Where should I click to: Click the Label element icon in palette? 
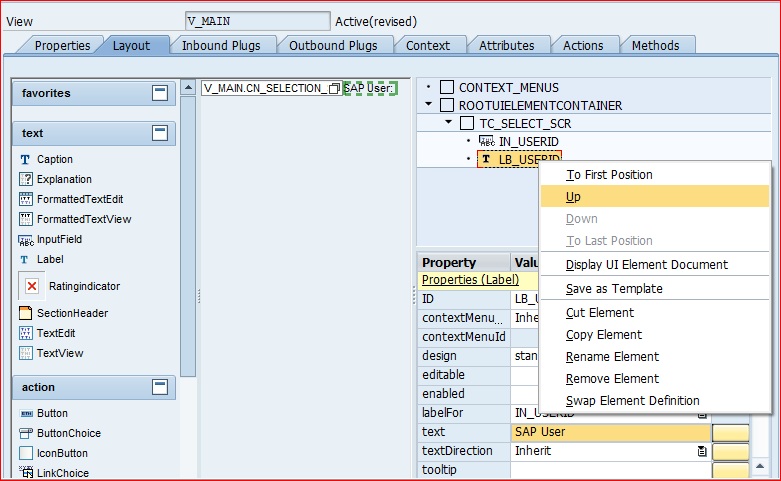pos(24,259)
